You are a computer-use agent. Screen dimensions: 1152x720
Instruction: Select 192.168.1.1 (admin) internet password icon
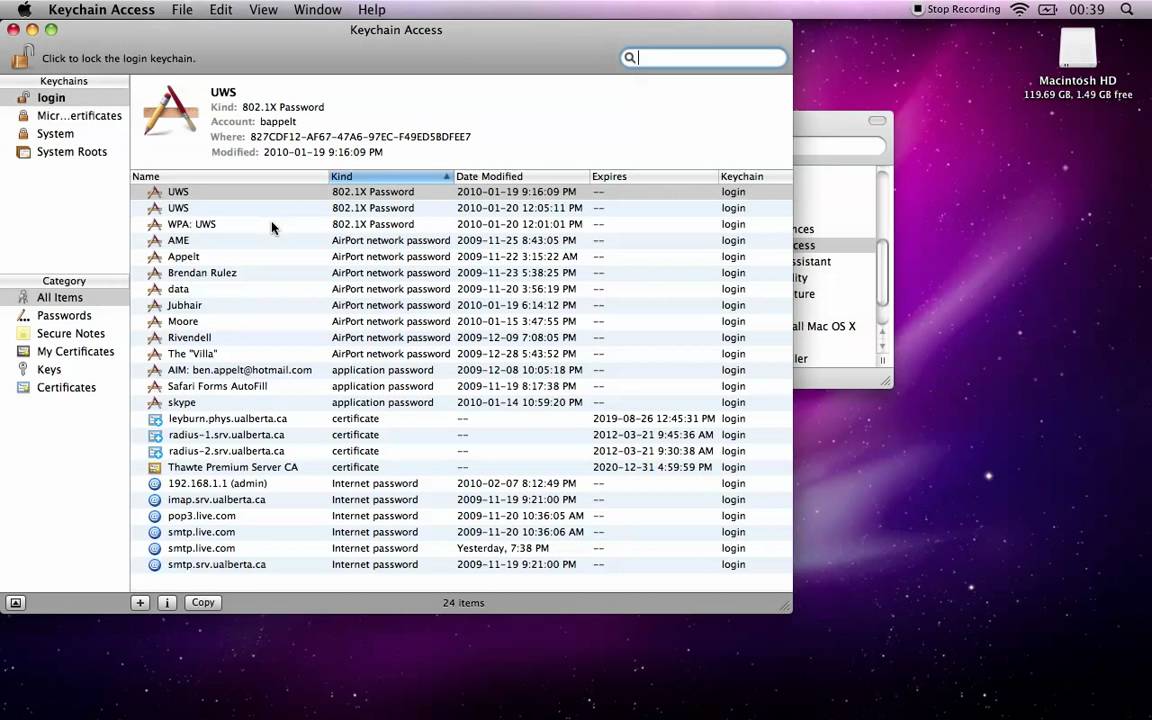(x=154, y=483)
